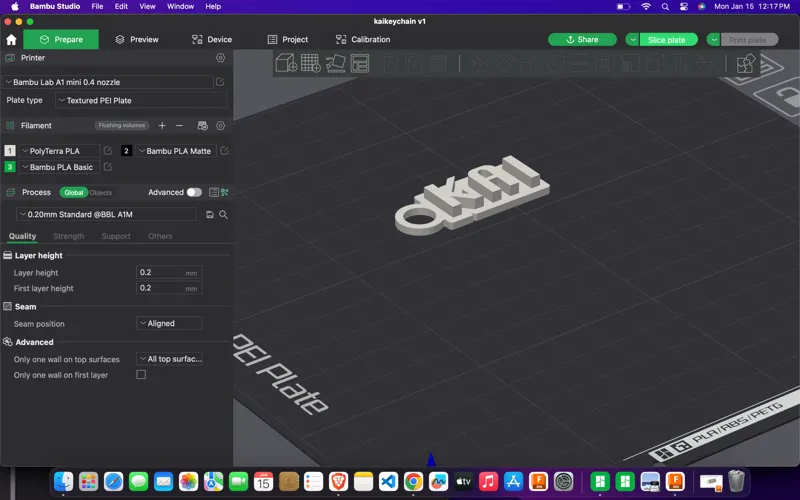Open the Slice plate options arrow
Screen dimensions: 800x500
(x=632, y=40)
